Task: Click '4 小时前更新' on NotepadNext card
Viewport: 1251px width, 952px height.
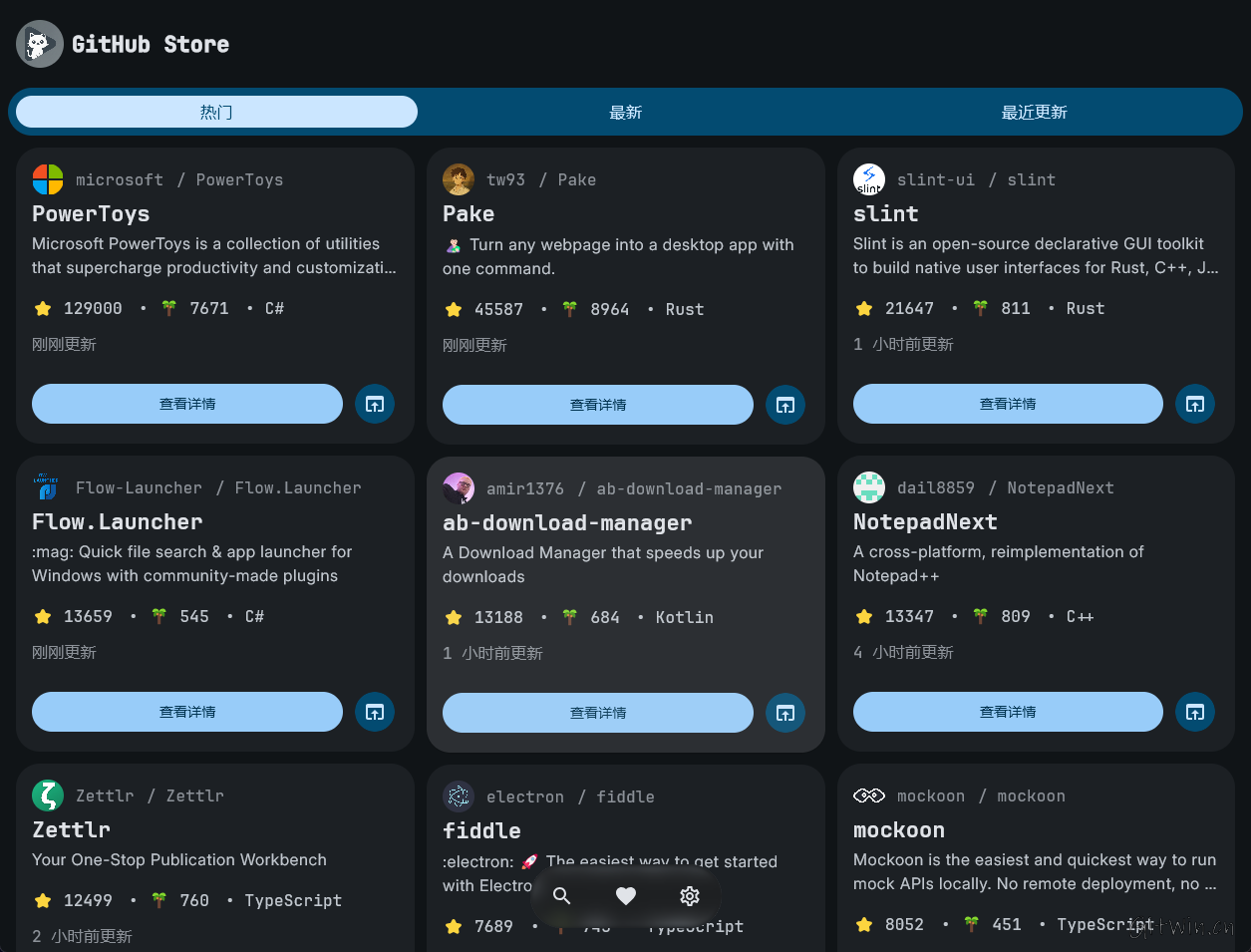Action: [x=903, y=652]
